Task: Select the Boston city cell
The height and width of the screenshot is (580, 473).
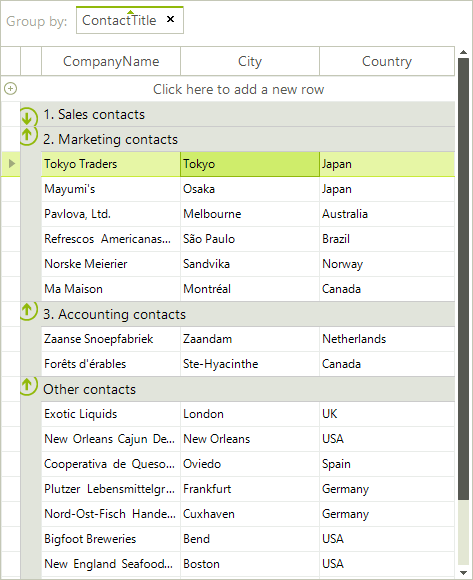Action: [250, 564]
